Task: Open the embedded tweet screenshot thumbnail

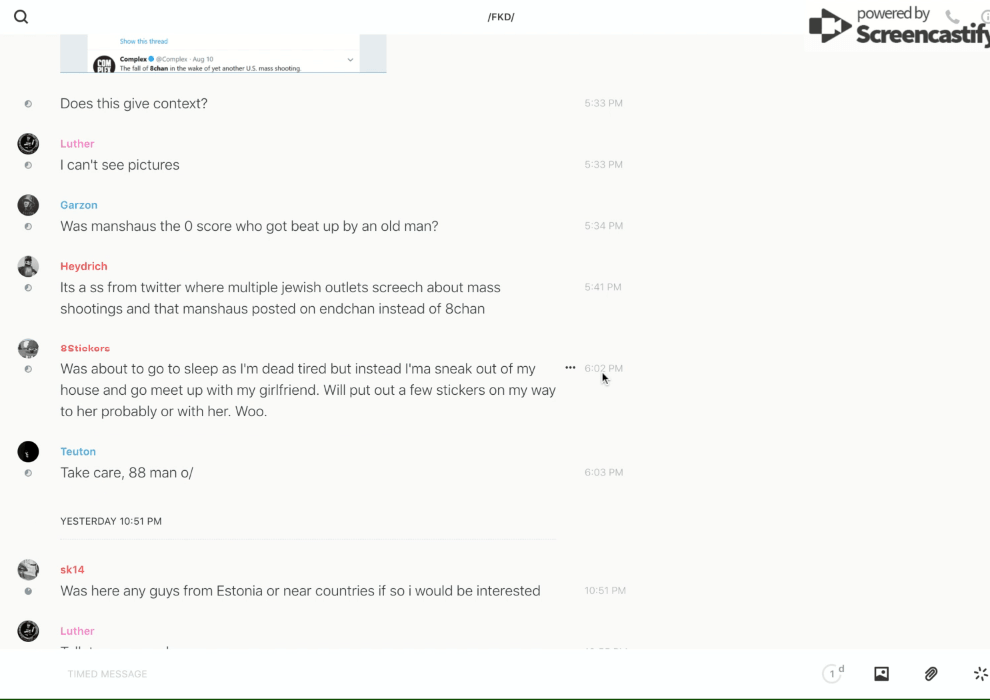Action: [223, 54]
